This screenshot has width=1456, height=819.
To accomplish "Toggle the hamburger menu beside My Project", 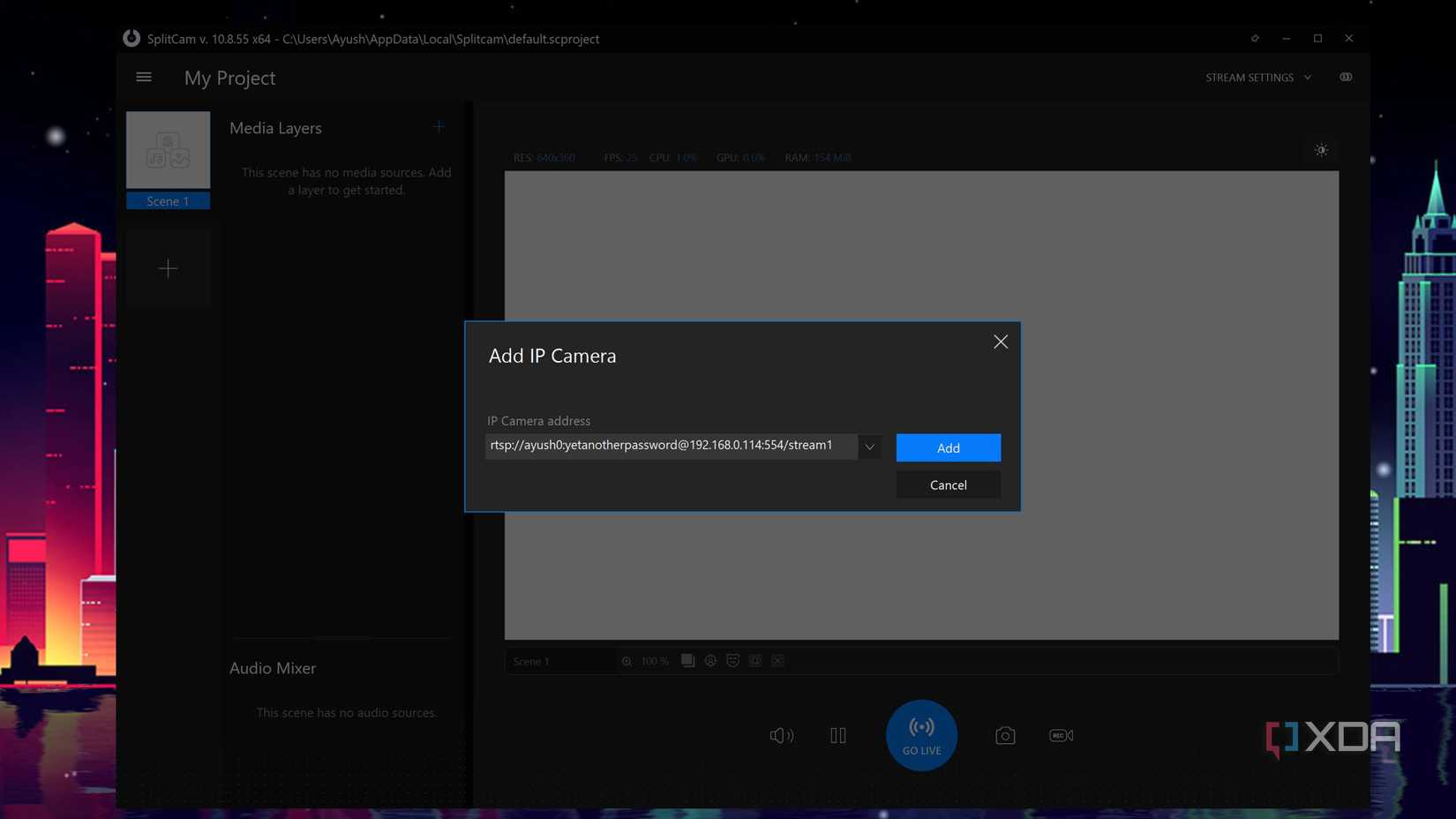I will (143, 77).
